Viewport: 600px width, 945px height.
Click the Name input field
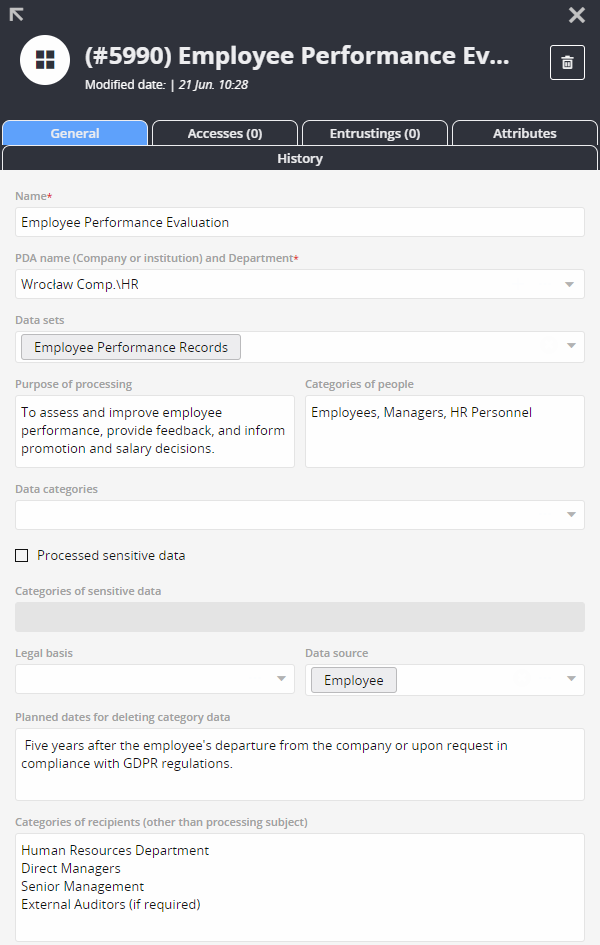[299, 222]
